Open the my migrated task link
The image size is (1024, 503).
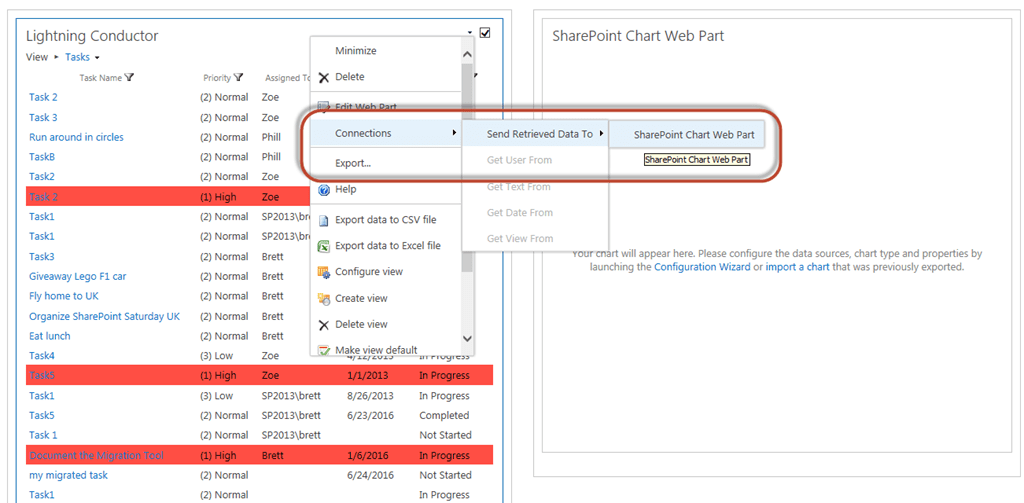(69, 475)
